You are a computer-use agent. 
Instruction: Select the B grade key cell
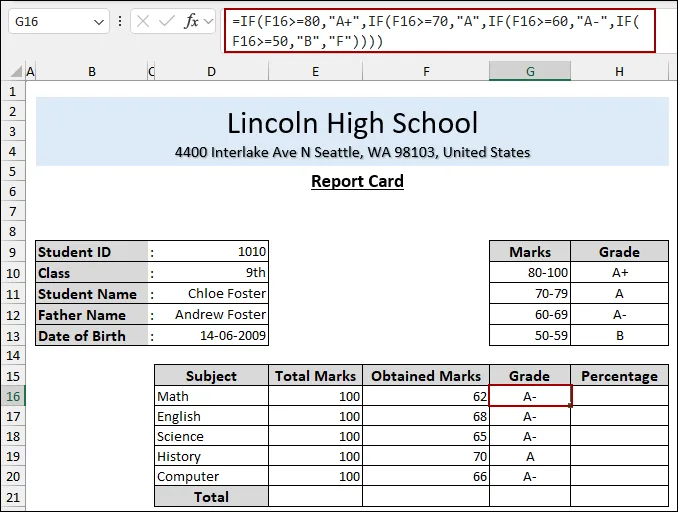pyautogui.click(x=619, y=336)
